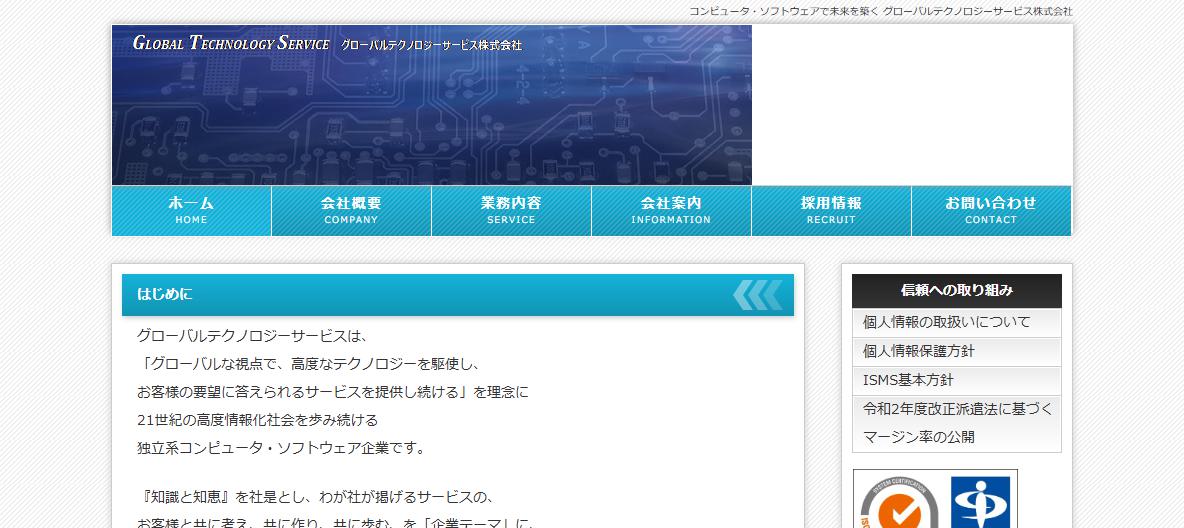Click the blue privacy mark badge

point(980,502)
